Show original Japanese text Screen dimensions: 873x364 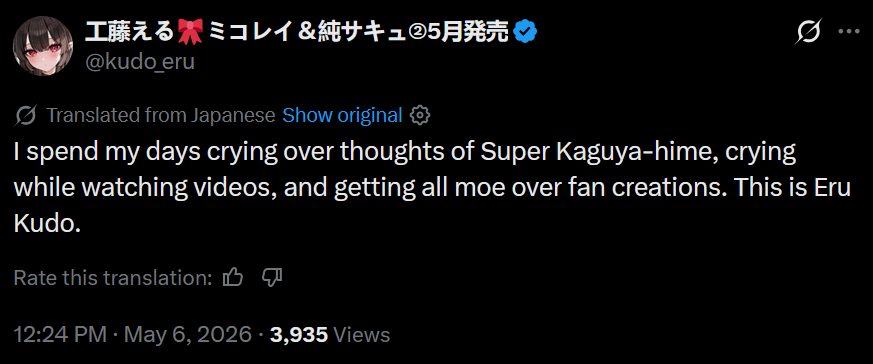[x=342, y=115]
